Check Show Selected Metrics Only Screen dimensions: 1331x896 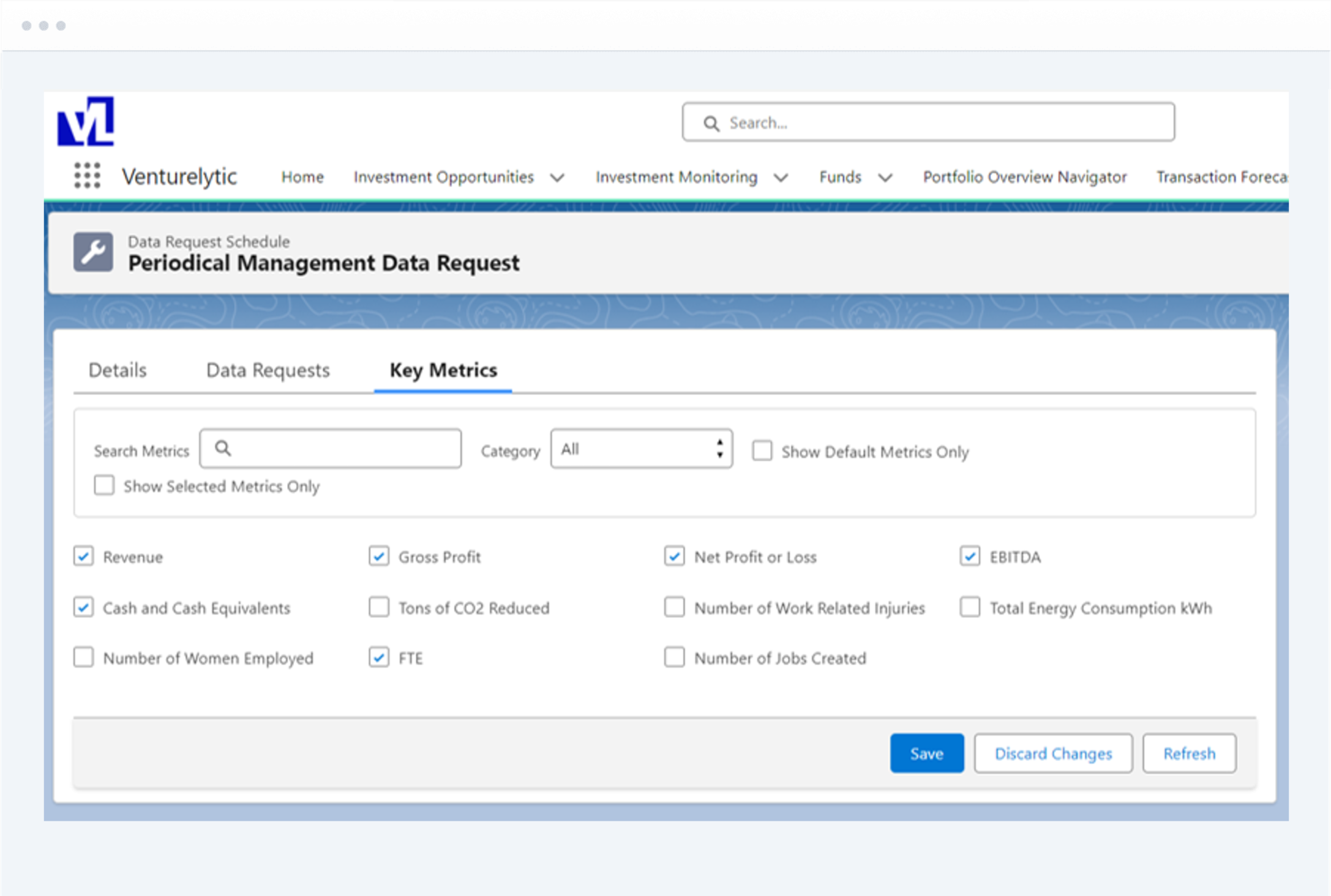(104, 485)
